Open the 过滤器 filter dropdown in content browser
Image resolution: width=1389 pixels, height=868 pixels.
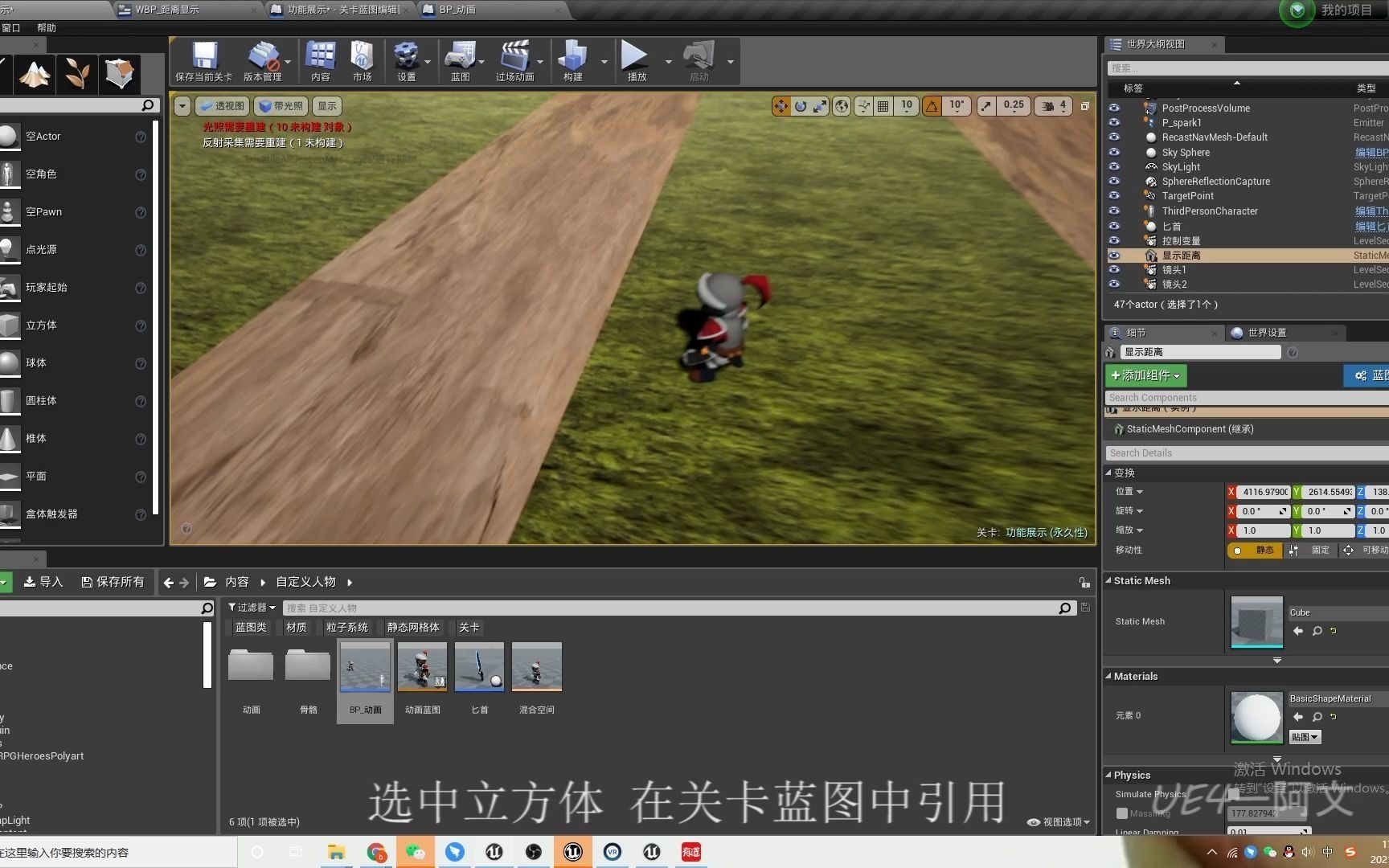point(251,608)
